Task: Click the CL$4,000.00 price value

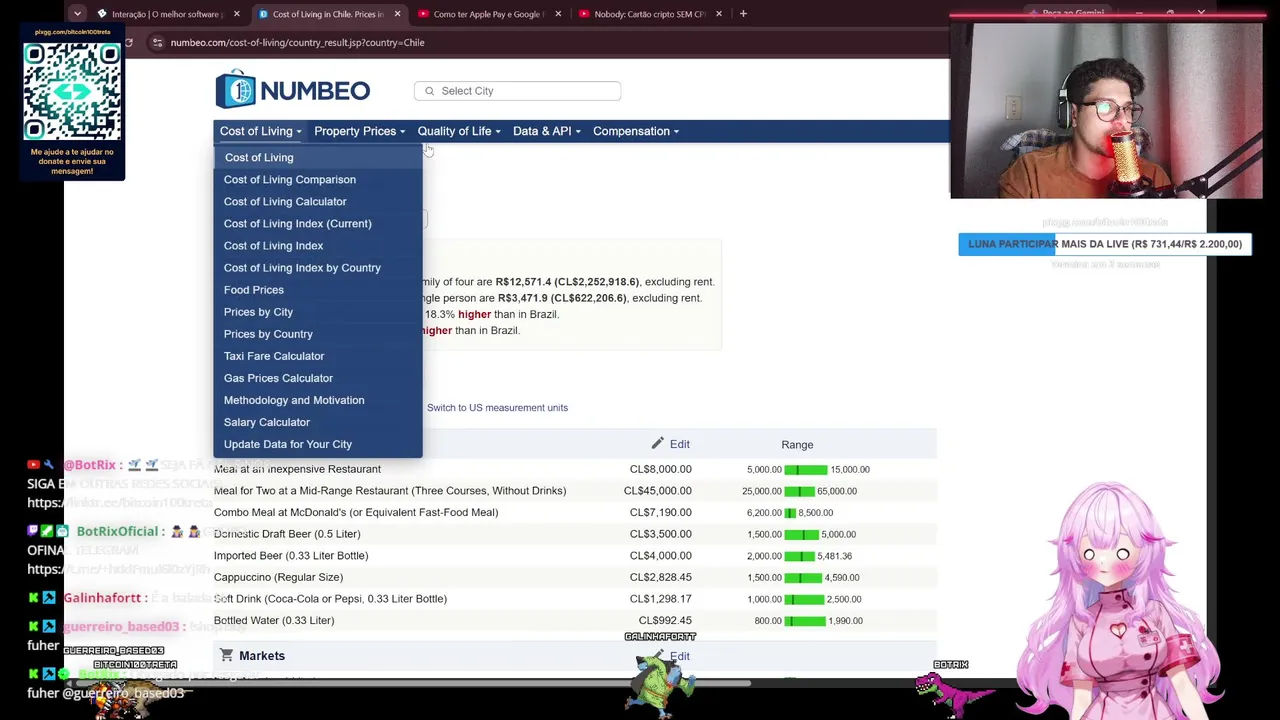Action: [660, 555]
